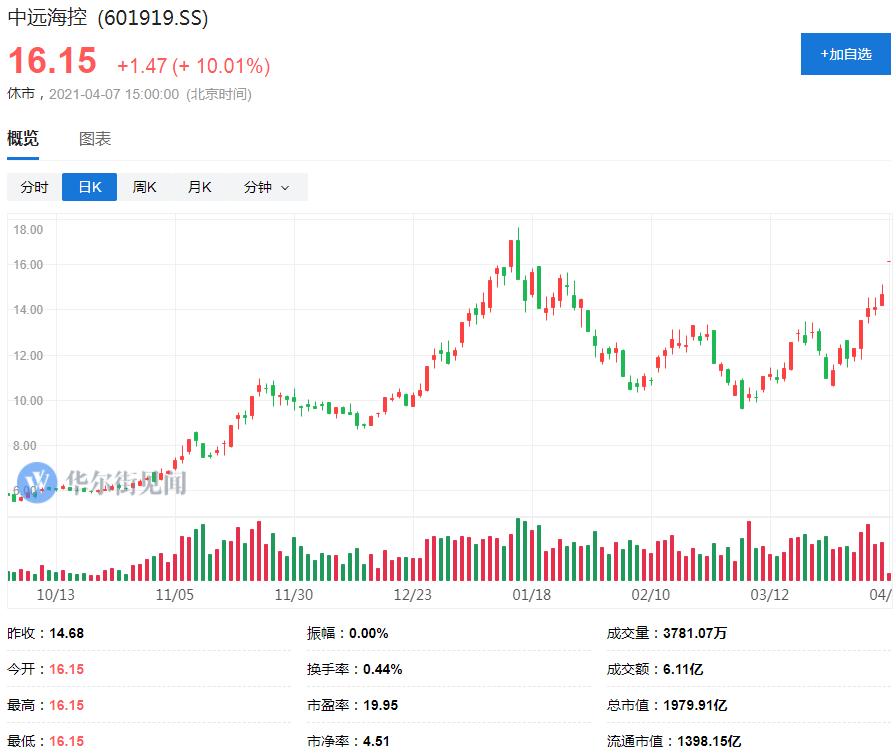Click the 成交量 3781.07万 volume value
The width and height of the screenshot is (896, 754).
695,633
